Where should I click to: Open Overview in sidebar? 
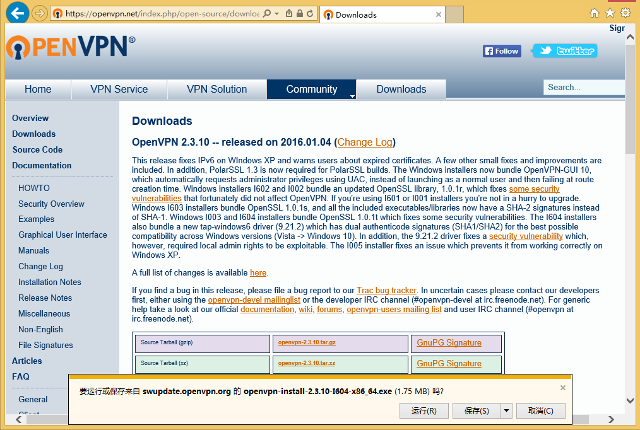pos(30,118)
